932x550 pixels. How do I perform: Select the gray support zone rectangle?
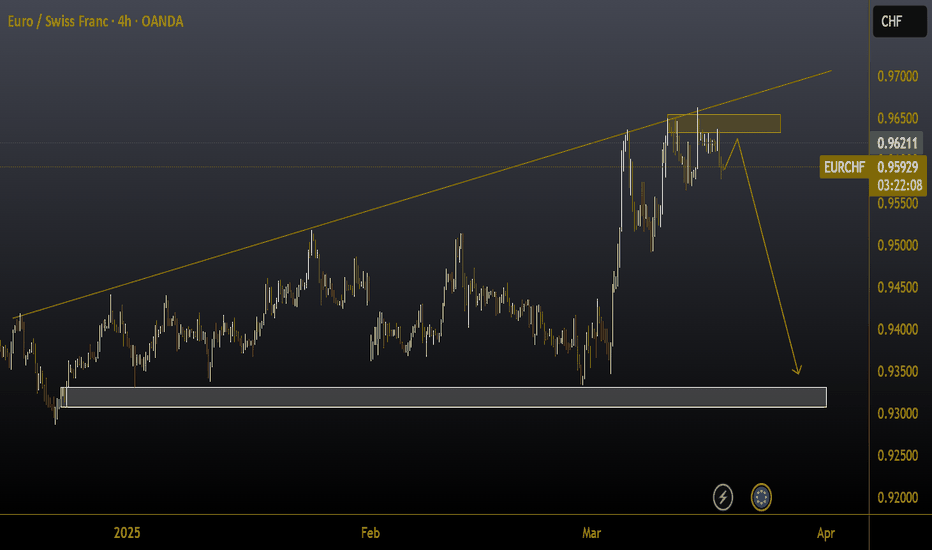443,397
